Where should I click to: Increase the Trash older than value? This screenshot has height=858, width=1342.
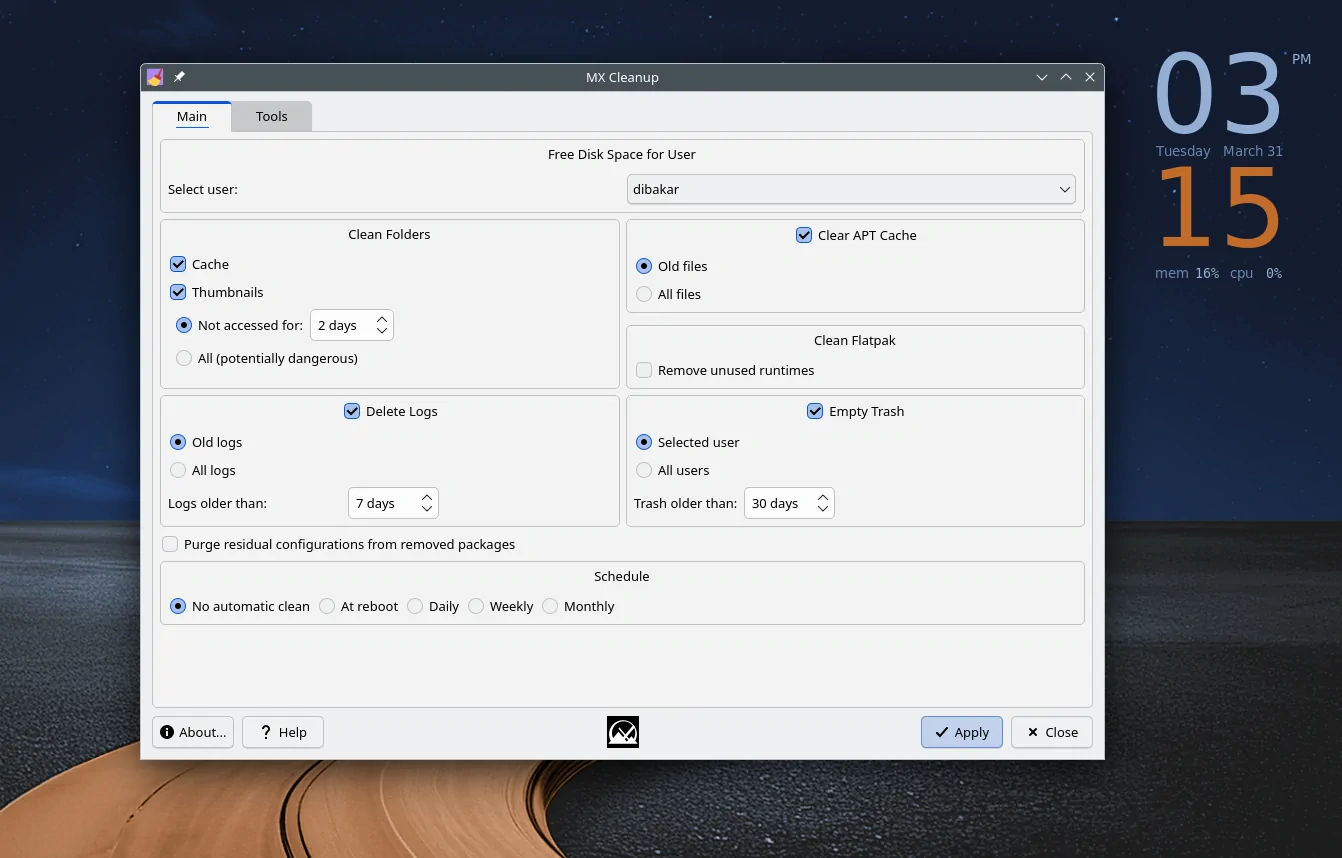(821, 497)
